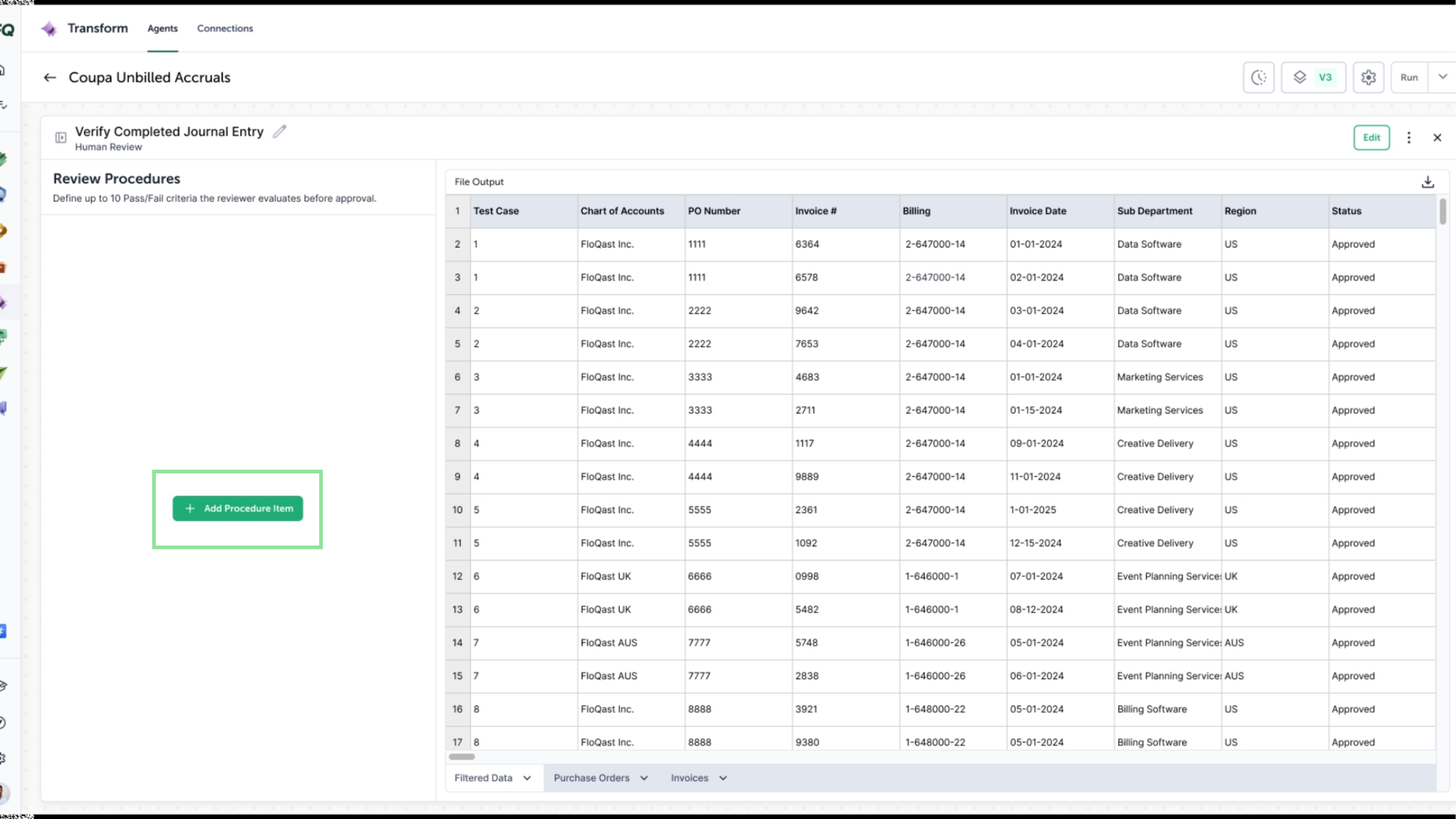
Task: Open the V3 version layers button
Action: 1313,78
